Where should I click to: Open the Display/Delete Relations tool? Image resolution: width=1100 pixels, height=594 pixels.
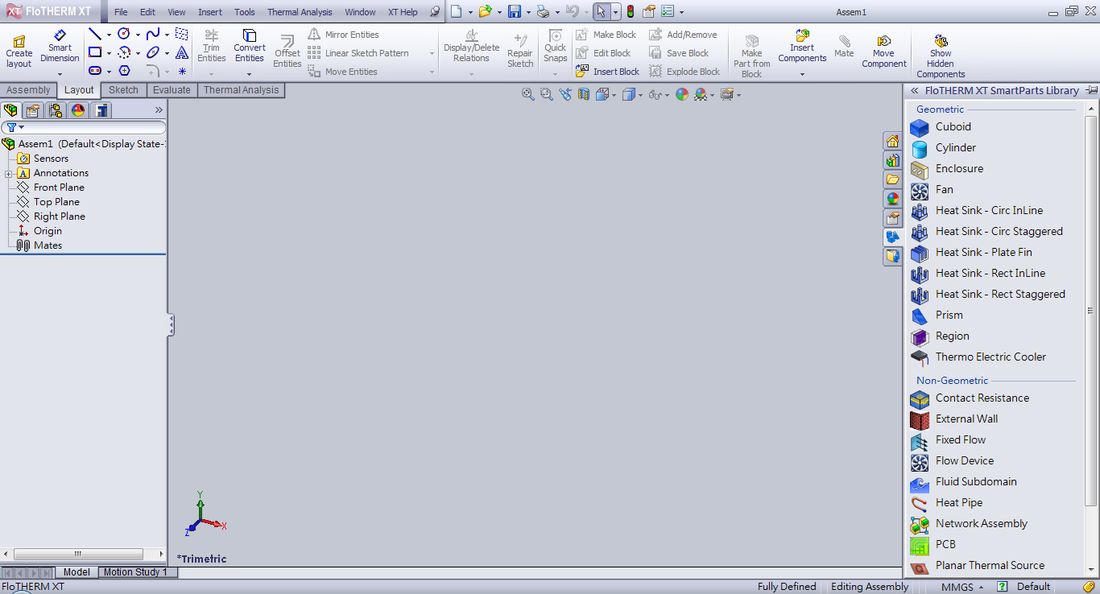(x=471, y=46)
